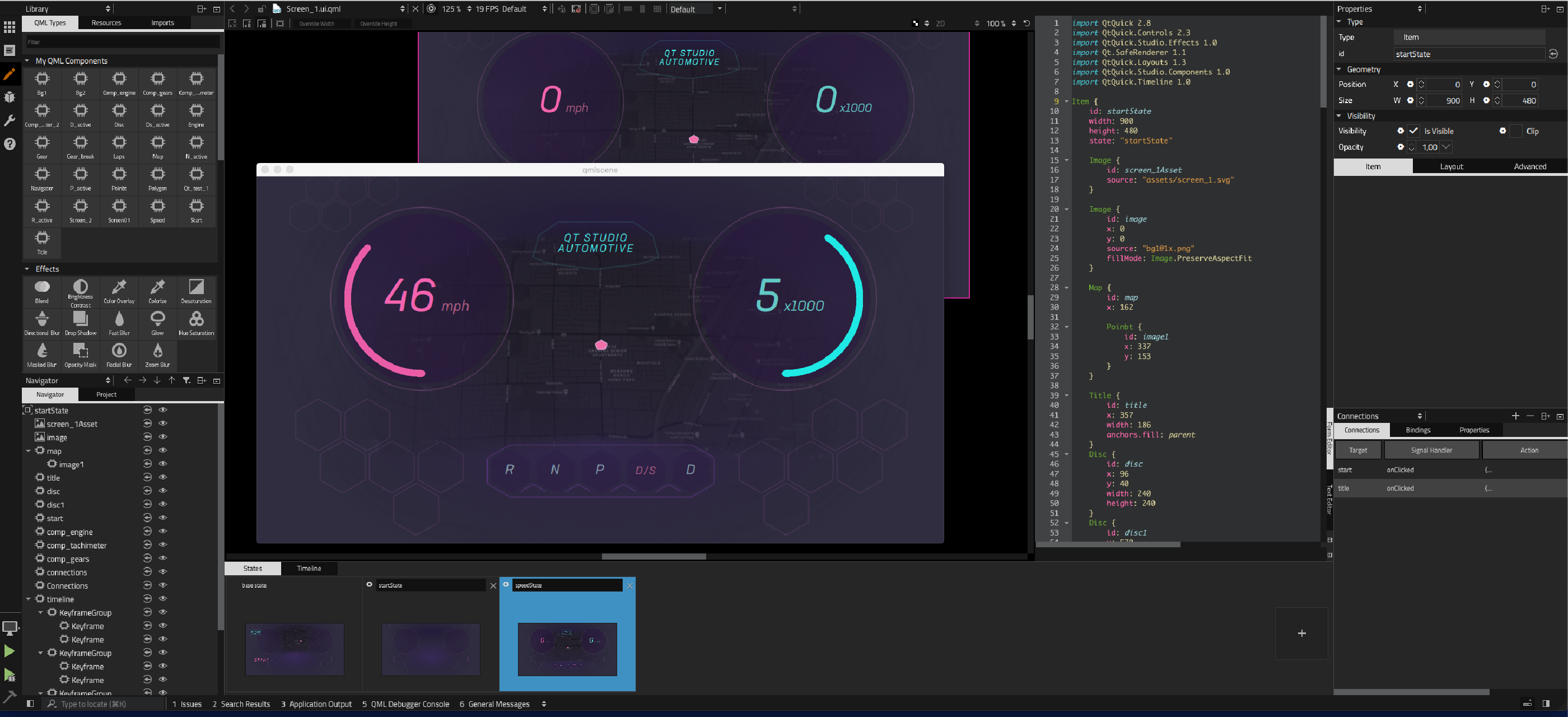The height and width of the screenshot is (717, 1568).
Task: Open Help mode question mark icon
Action: (9, 145)
